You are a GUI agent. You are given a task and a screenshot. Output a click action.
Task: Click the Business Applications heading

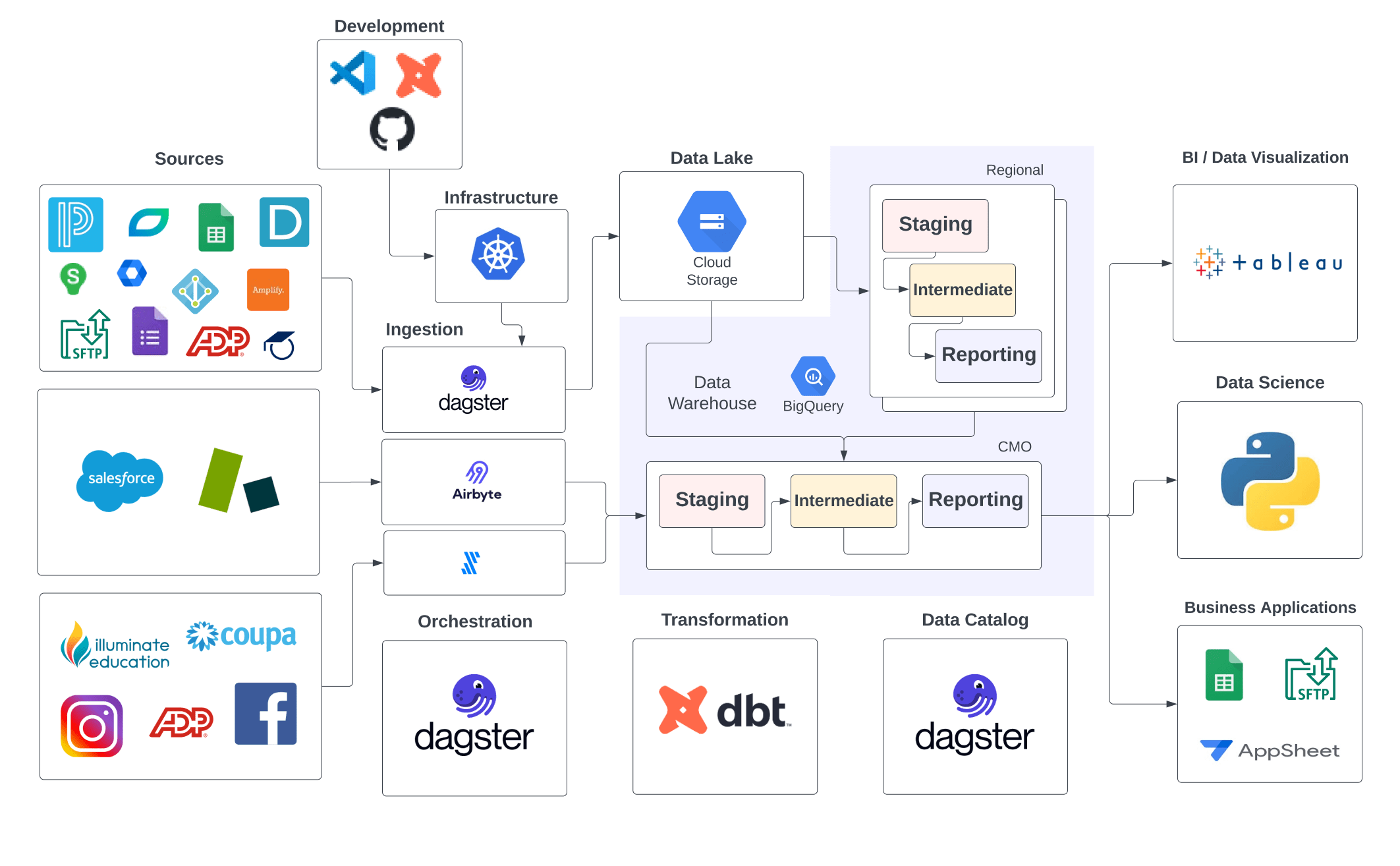(1270, 607)
